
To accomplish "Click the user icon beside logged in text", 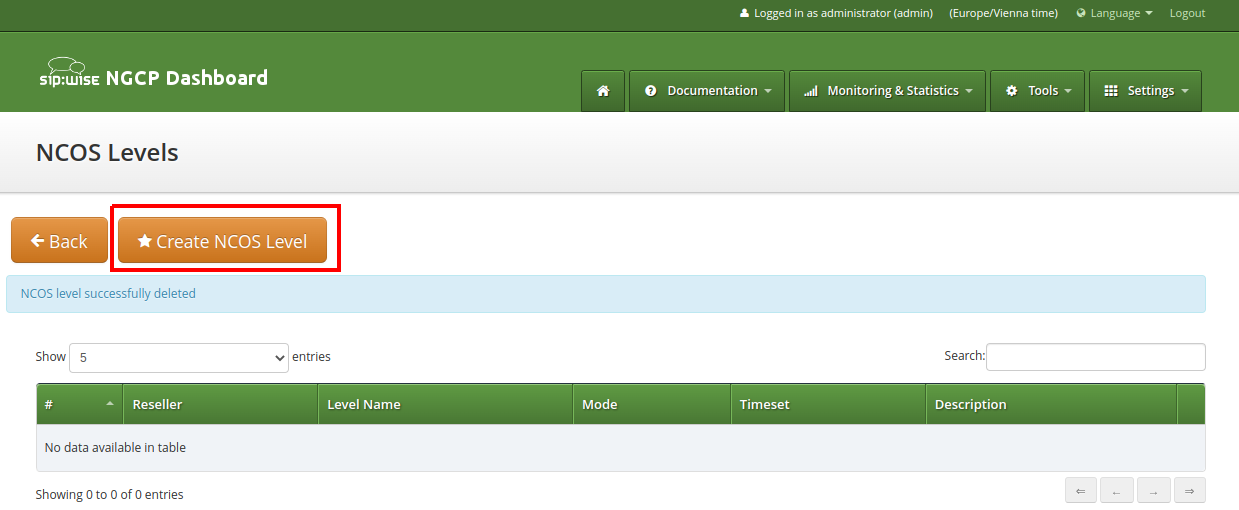I will [744, 14].
